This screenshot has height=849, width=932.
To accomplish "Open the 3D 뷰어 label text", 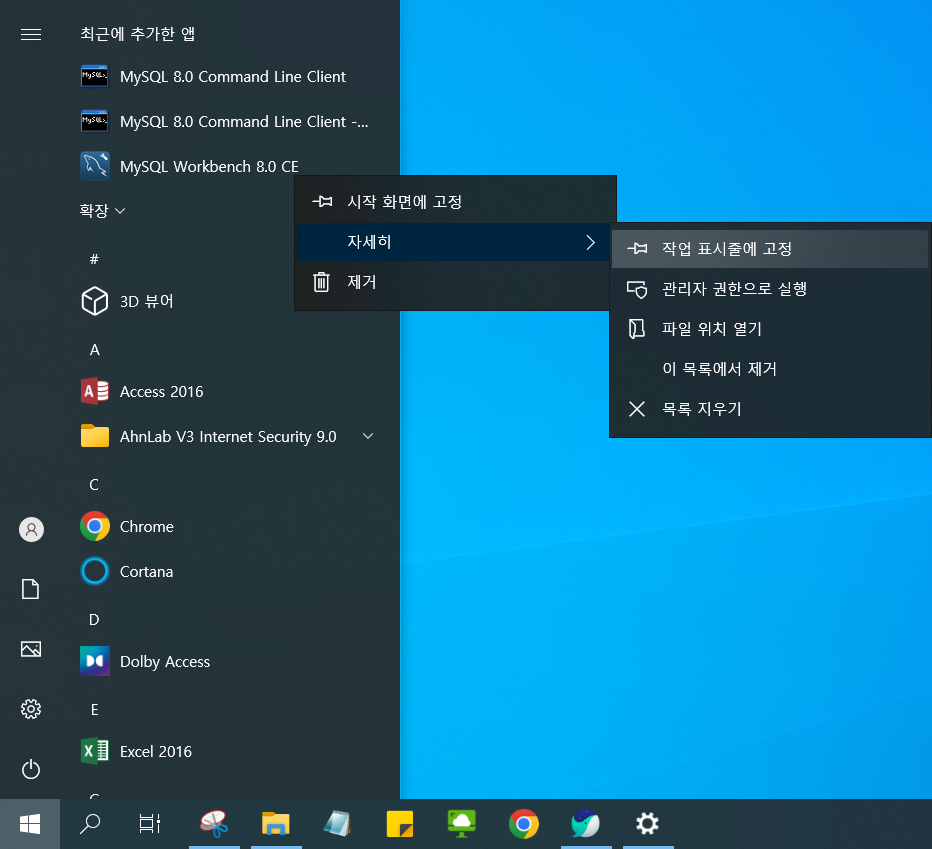I will 146,301.
